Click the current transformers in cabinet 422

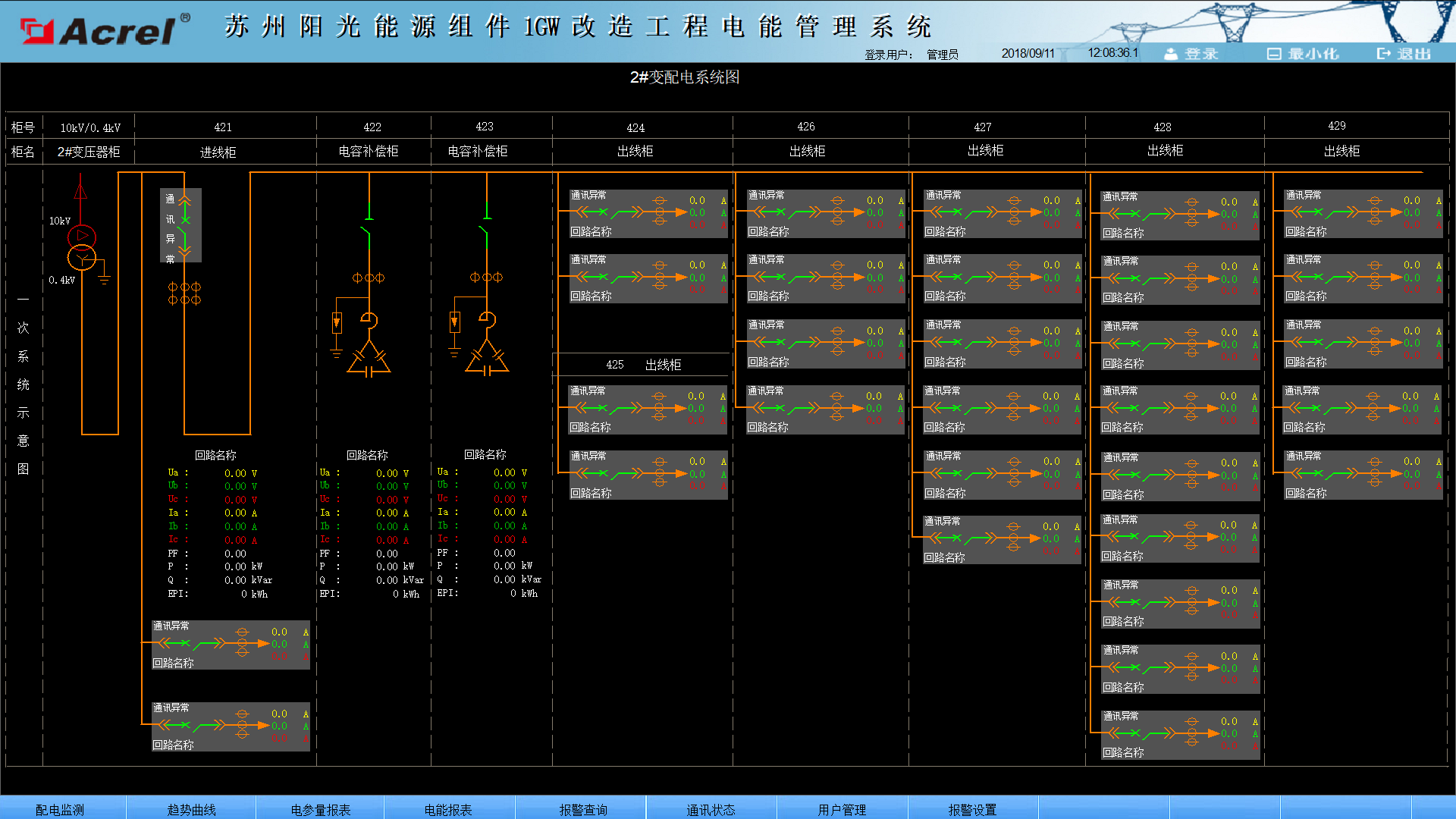pyautogui.click(x=369, y=278)
